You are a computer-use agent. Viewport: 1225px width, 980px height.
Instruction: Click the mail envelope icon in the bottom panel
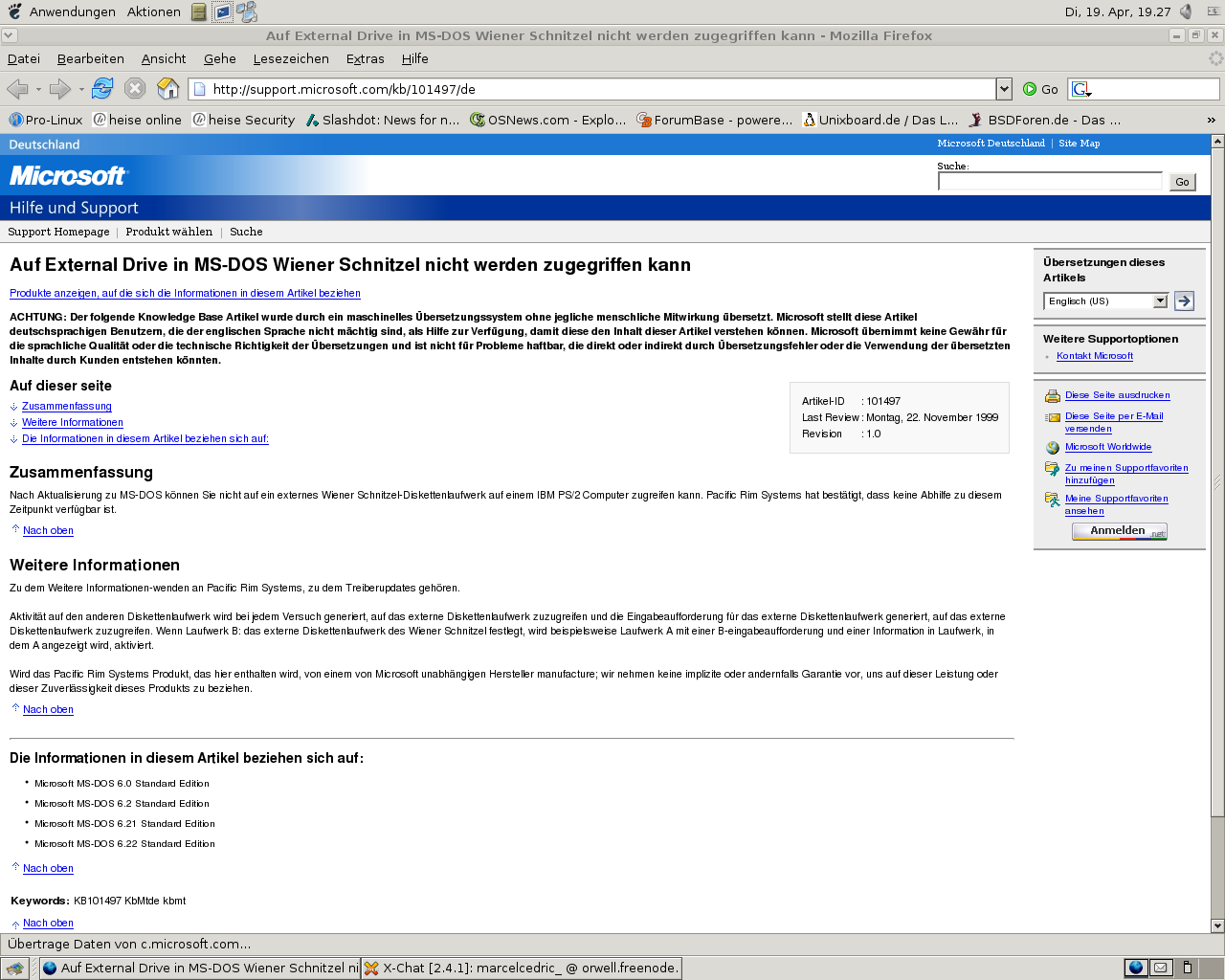pos(1160,968)
